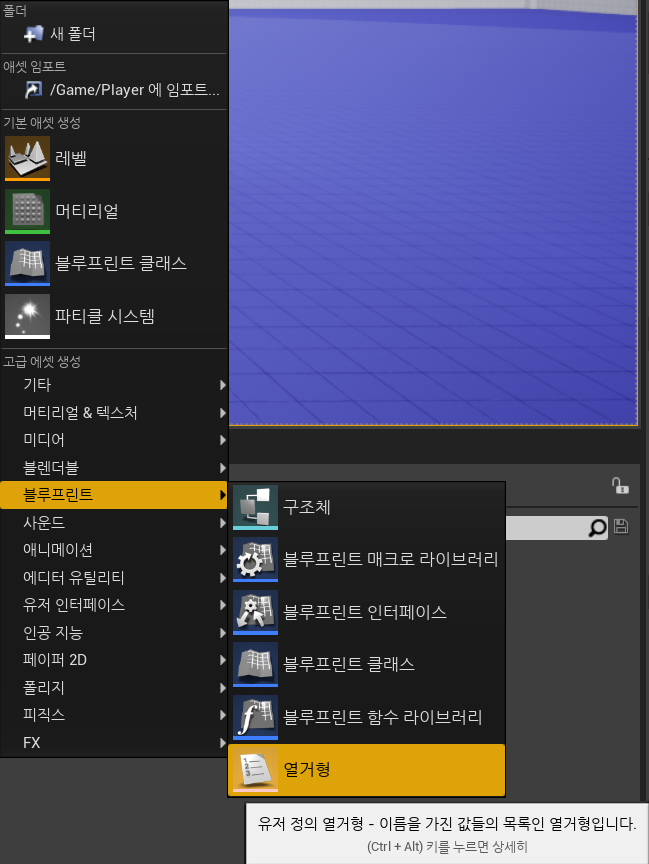Expand the 기타 submenu arrow
The height and width of the screenshot is (864, 649).
(x=223, y=385)
